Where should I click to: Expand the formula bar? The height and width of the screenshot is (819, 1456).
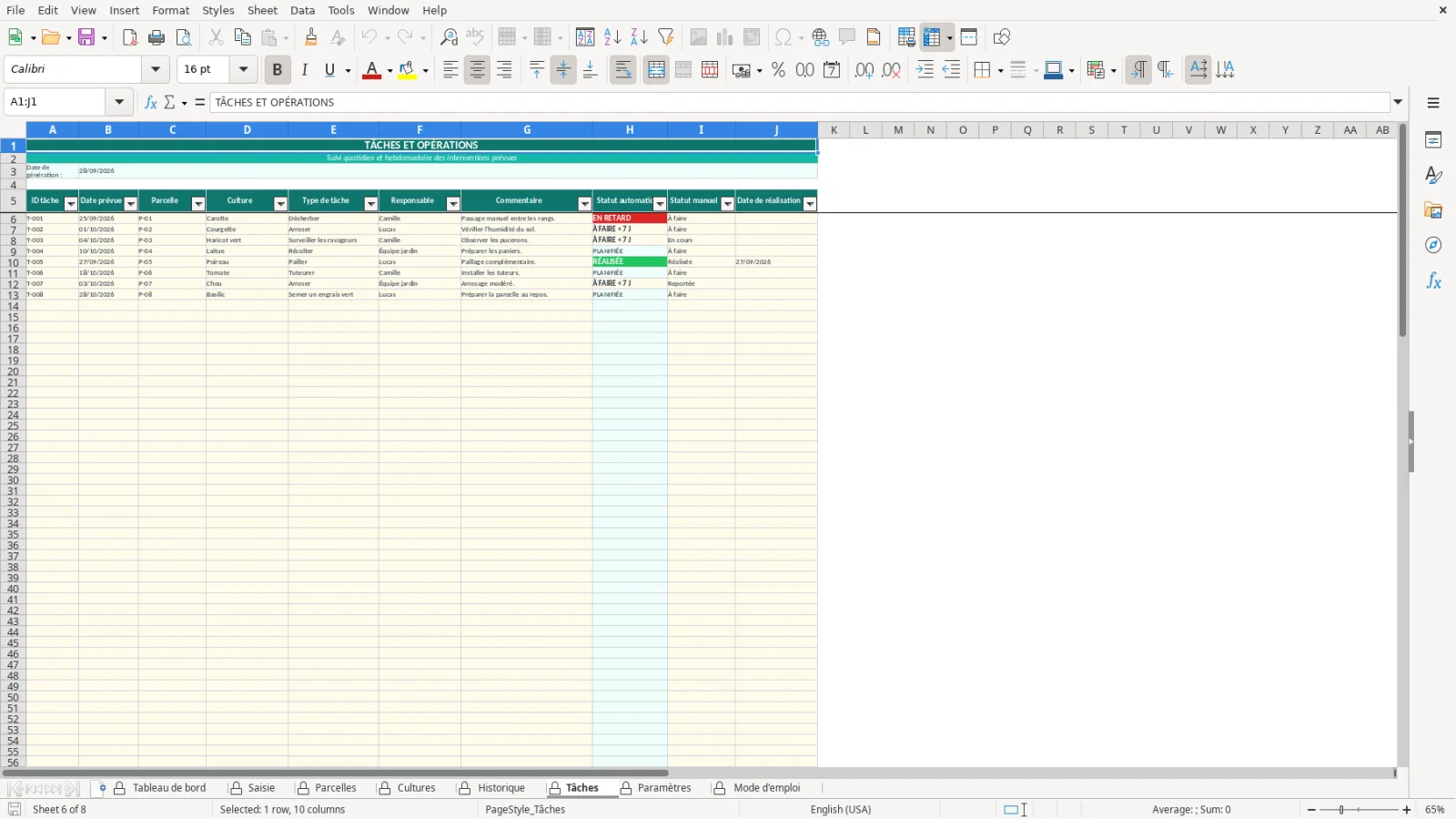1399,102
